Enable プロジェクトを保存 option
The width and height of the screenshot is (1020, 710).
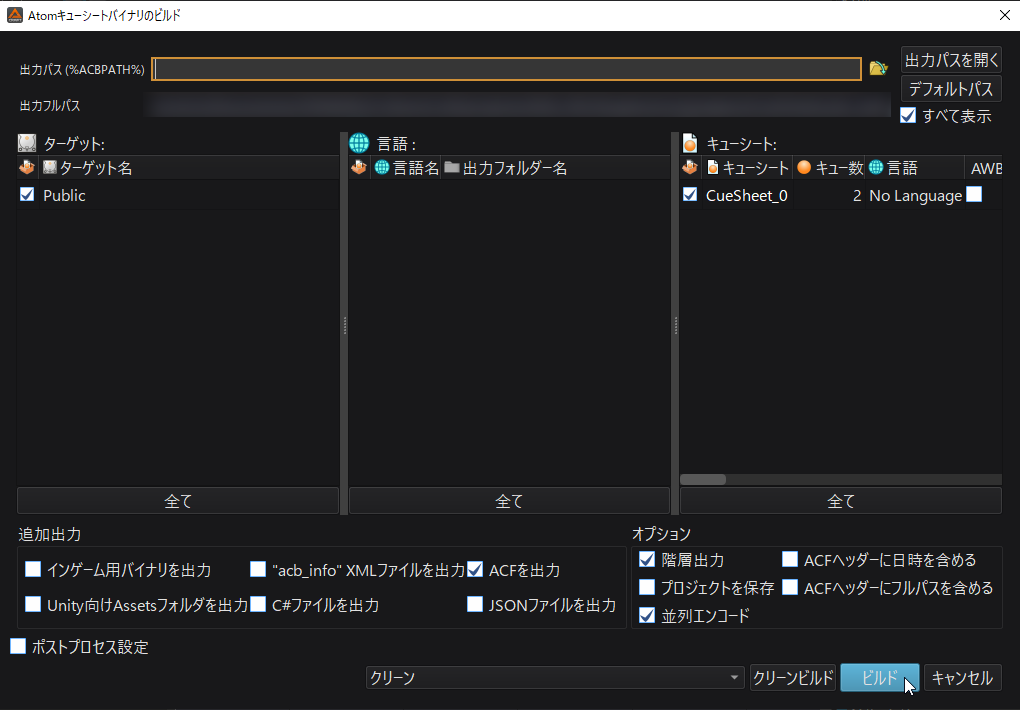pyautogui.click(x=647, y=588)
